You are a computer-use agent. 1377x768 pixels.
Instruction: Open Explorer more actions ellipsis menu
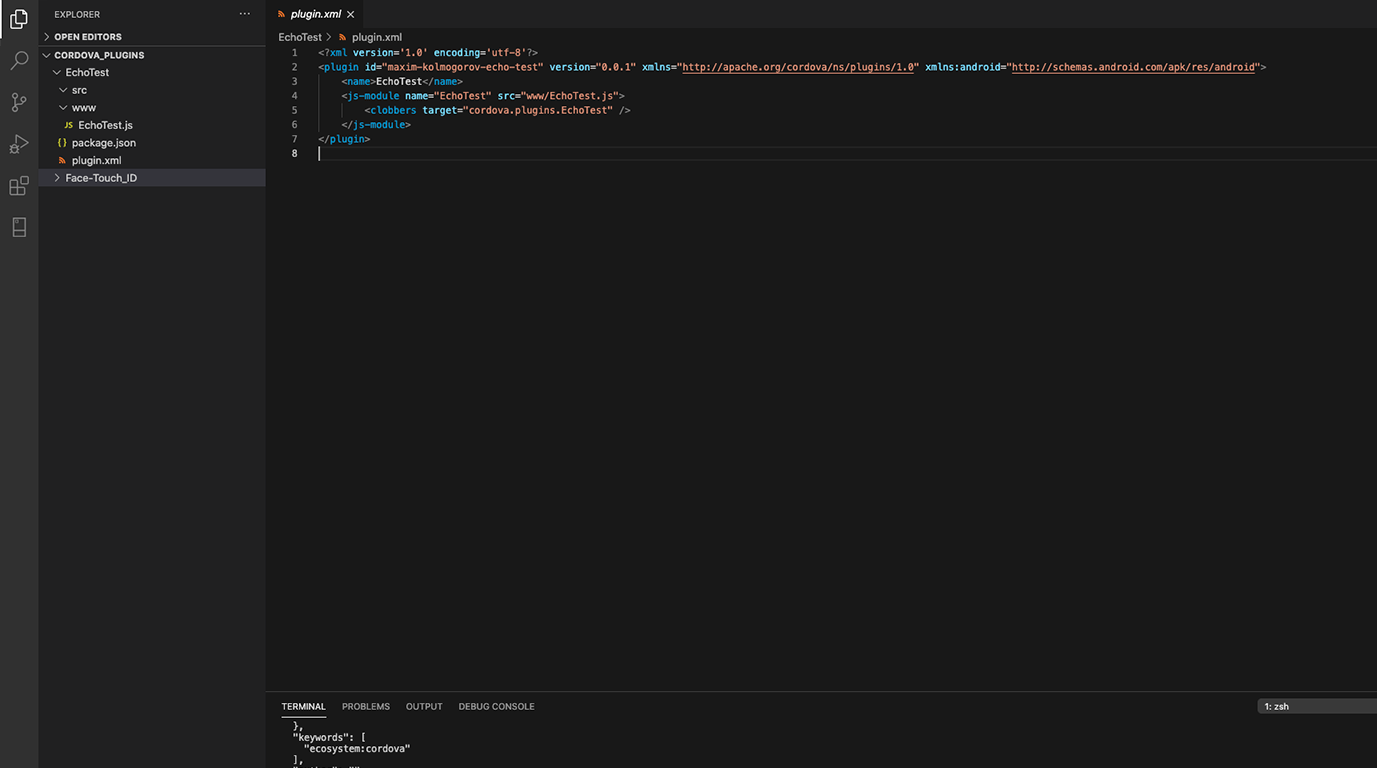245,14
